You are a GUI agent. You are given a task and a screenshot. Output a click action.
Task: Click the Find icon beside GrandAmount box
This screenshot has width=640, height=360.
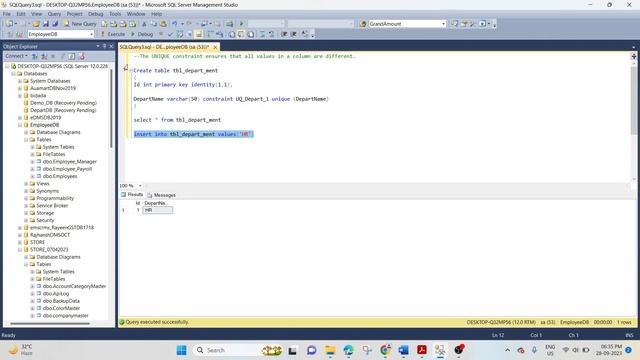click(x=363, y=24)
